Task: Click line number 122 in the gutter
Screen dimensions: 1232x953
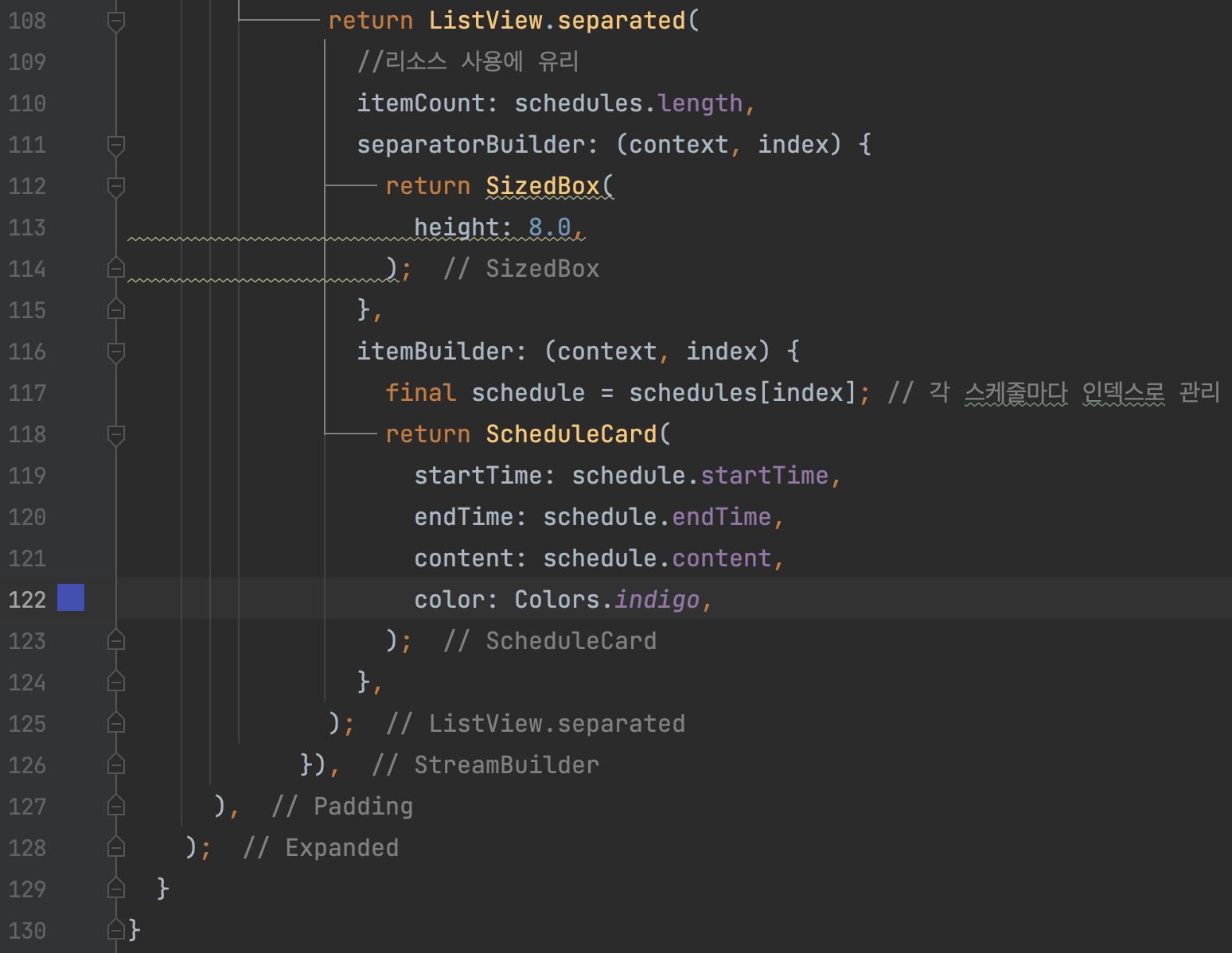Action: pyautogui.click(x=27, y=600)
